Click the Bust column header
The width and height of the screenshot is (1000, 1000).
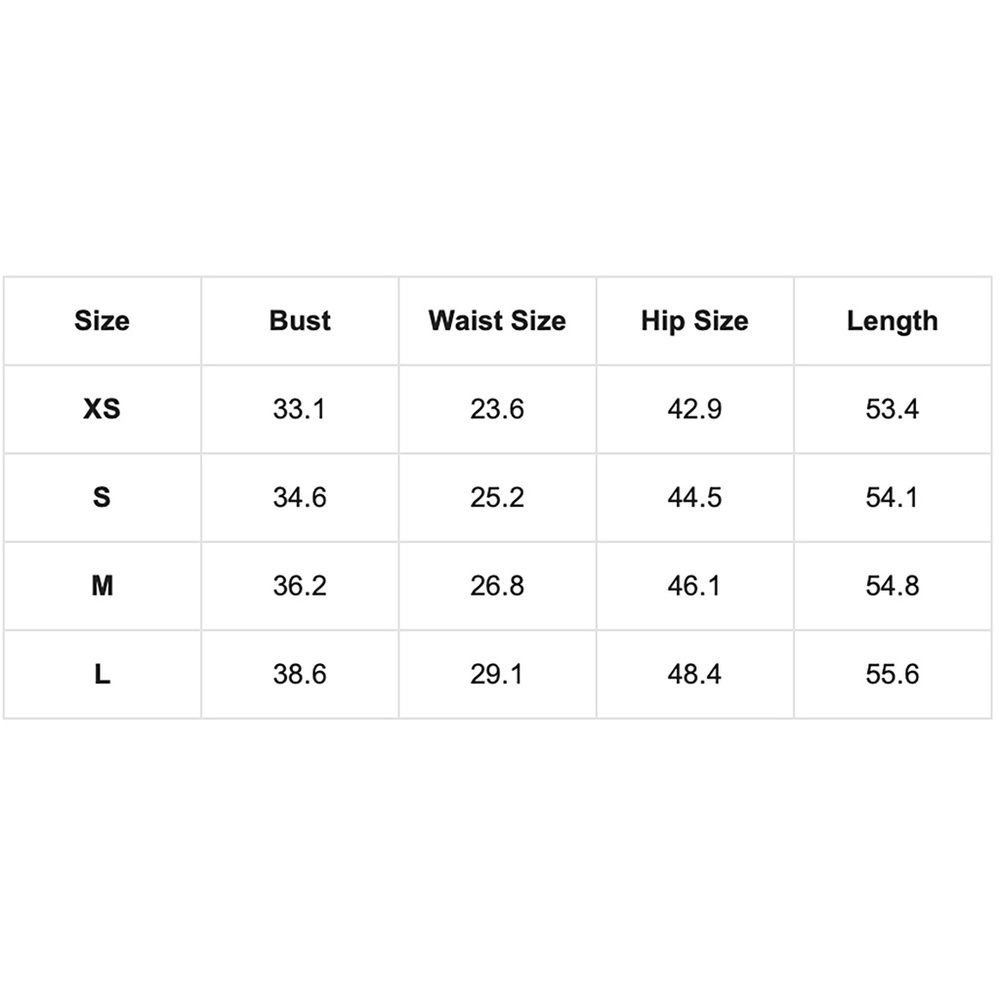pos(300,321)
